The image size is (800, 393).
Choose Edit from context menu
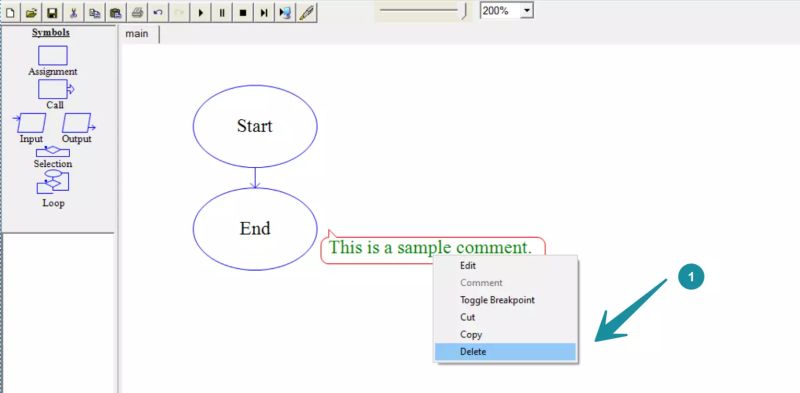pos(505,265)
